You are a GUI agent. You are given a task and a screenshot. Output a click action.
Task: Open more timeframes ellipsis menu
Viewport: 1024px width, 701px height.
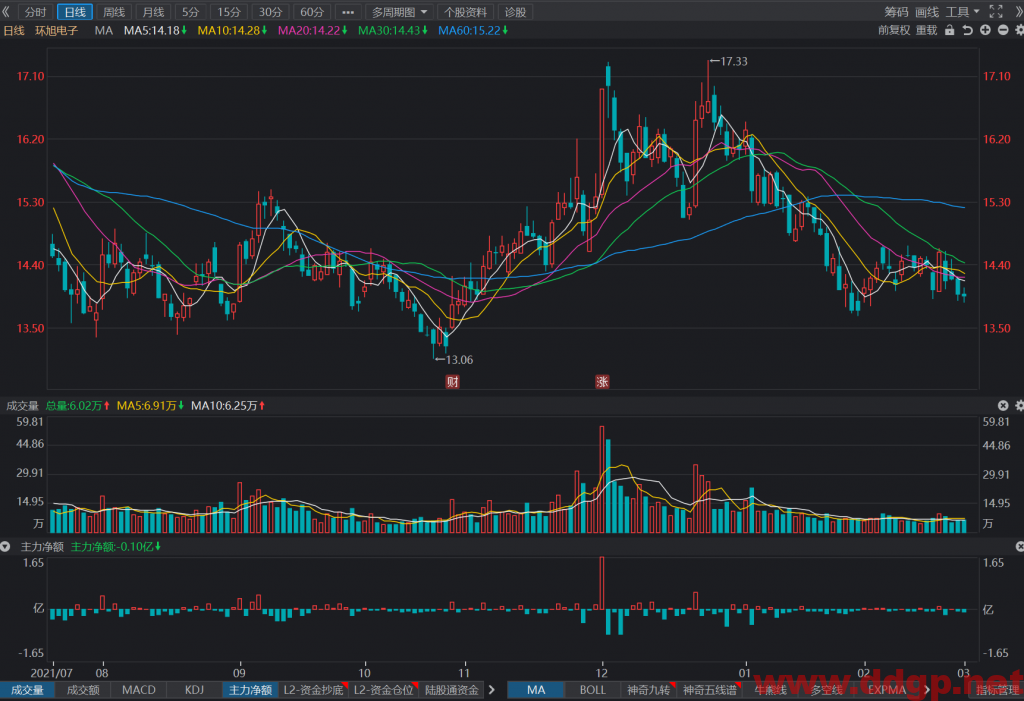(348, 12)
